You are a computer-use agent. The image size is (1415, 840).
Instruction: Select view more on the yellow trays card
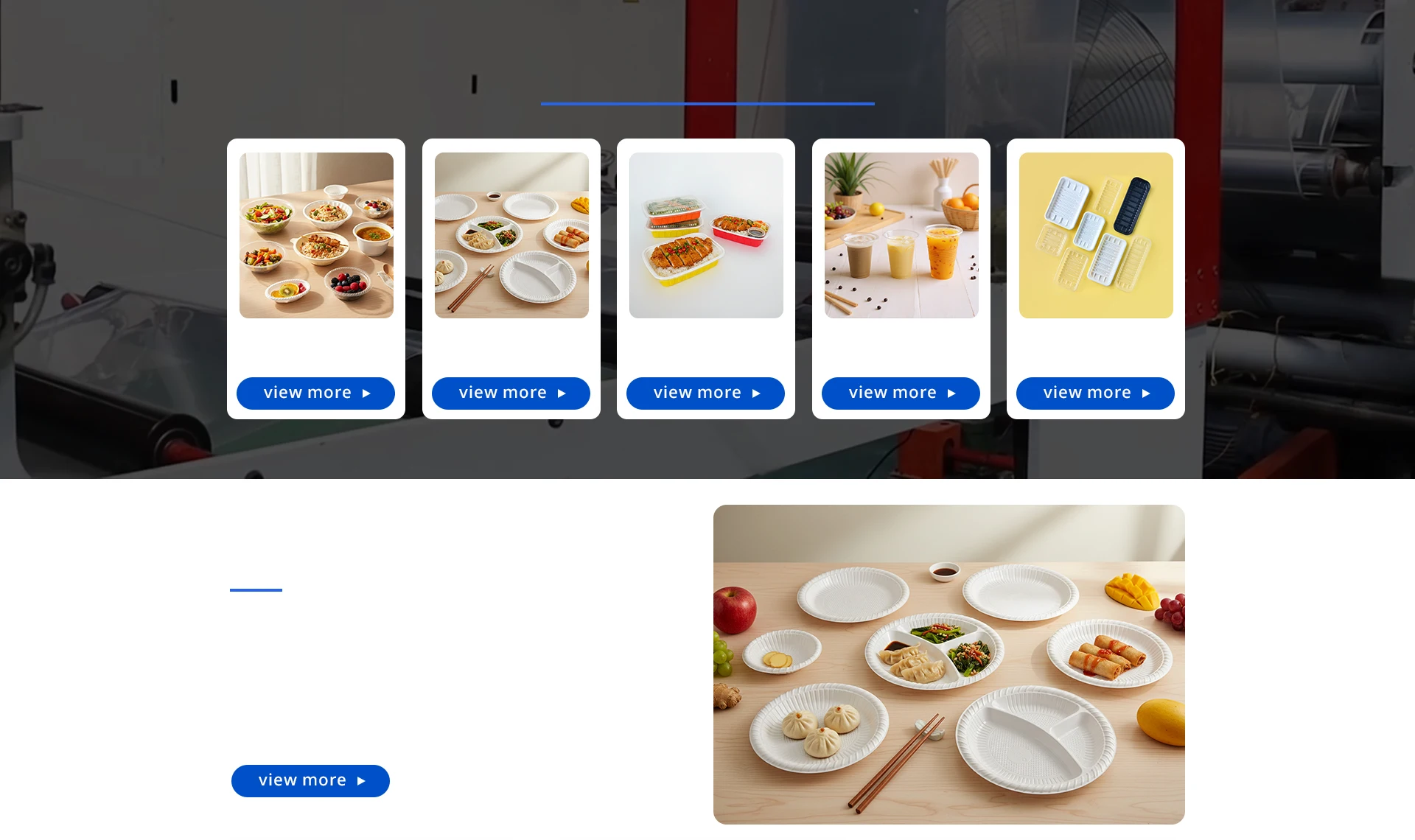pos(1095,393)
